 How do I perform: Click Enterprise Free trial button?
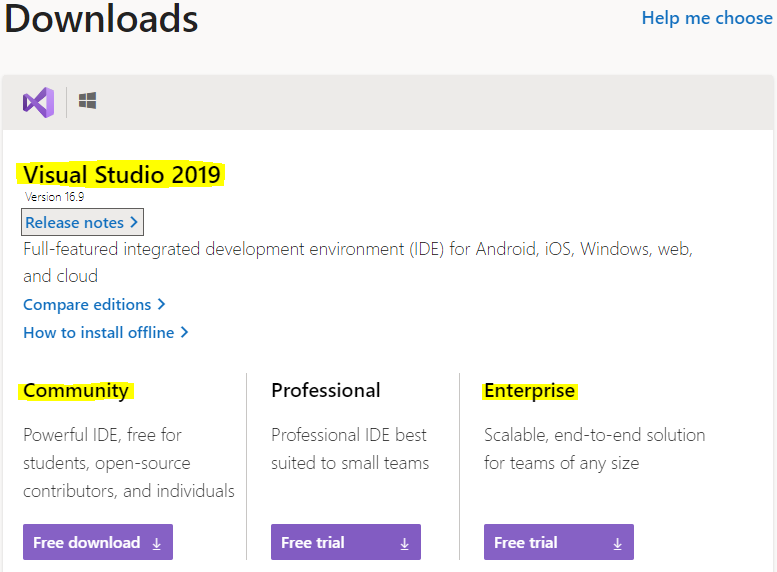coord(558,542)
